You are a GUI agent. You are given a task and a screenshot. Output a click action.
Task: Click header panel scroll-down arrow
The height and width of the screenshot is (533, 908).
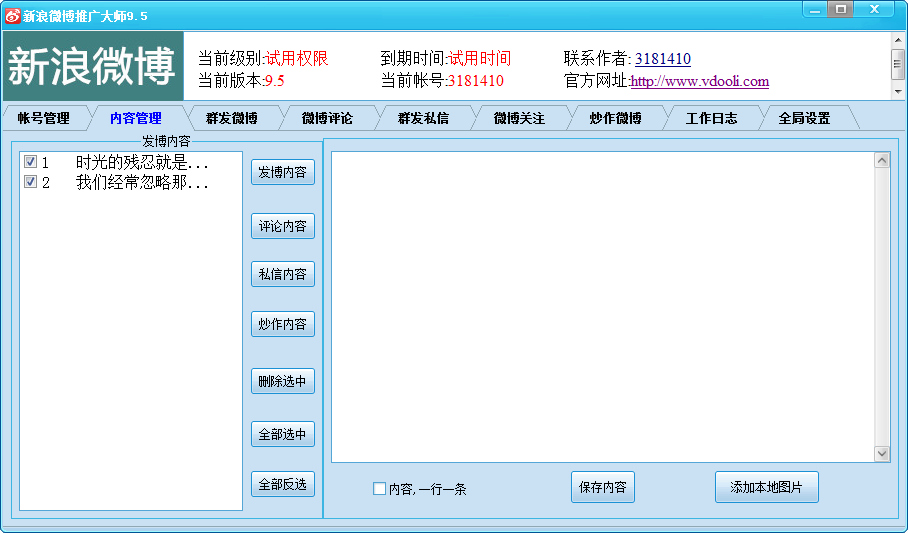click(898, 92)
